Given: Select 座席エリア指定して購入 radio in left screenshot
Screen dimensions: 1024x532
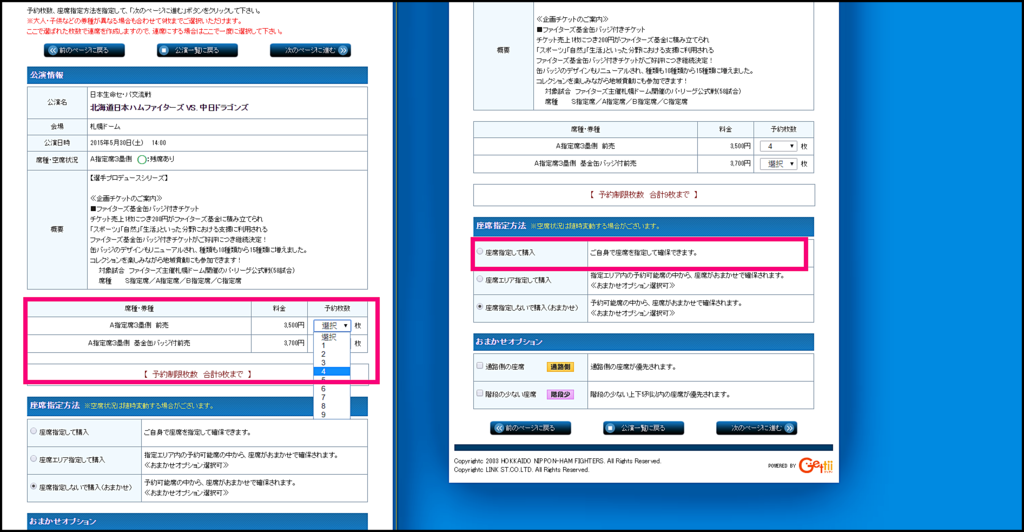Looking at the screenshot, I should (x=33, y=459).
